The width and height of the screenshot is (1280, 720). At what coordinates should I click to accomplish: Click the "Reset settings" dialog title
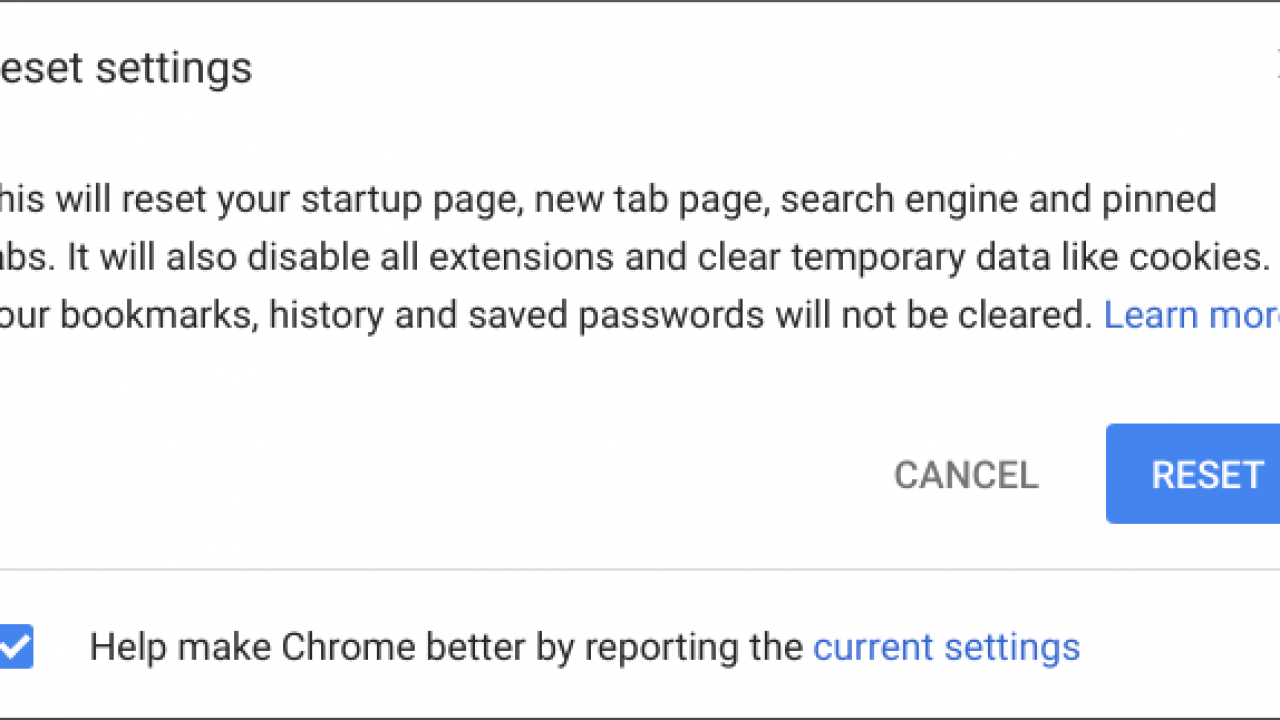(125, 68)
